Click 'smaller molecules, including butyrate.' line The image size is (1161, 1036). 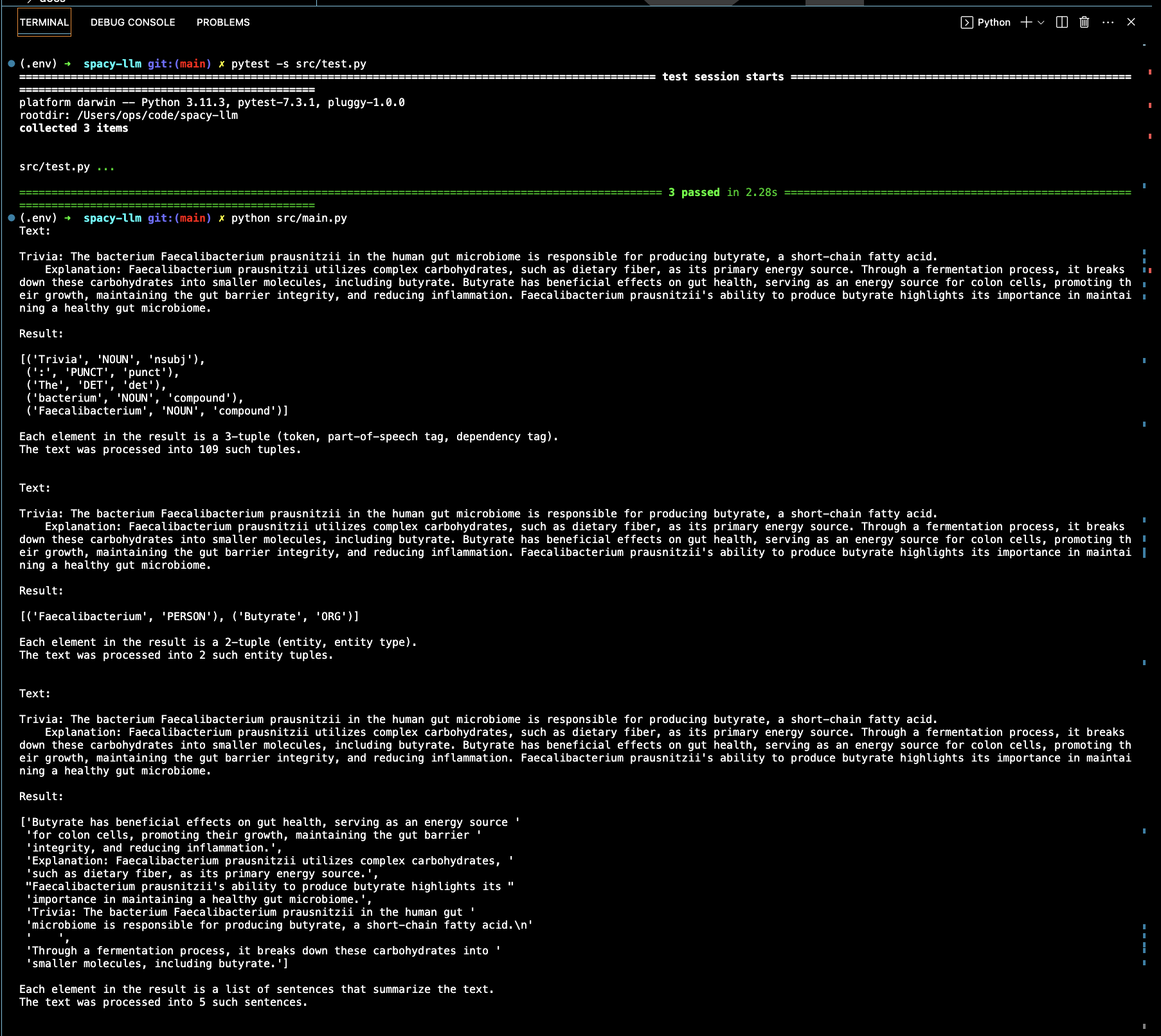pos(157,963)
